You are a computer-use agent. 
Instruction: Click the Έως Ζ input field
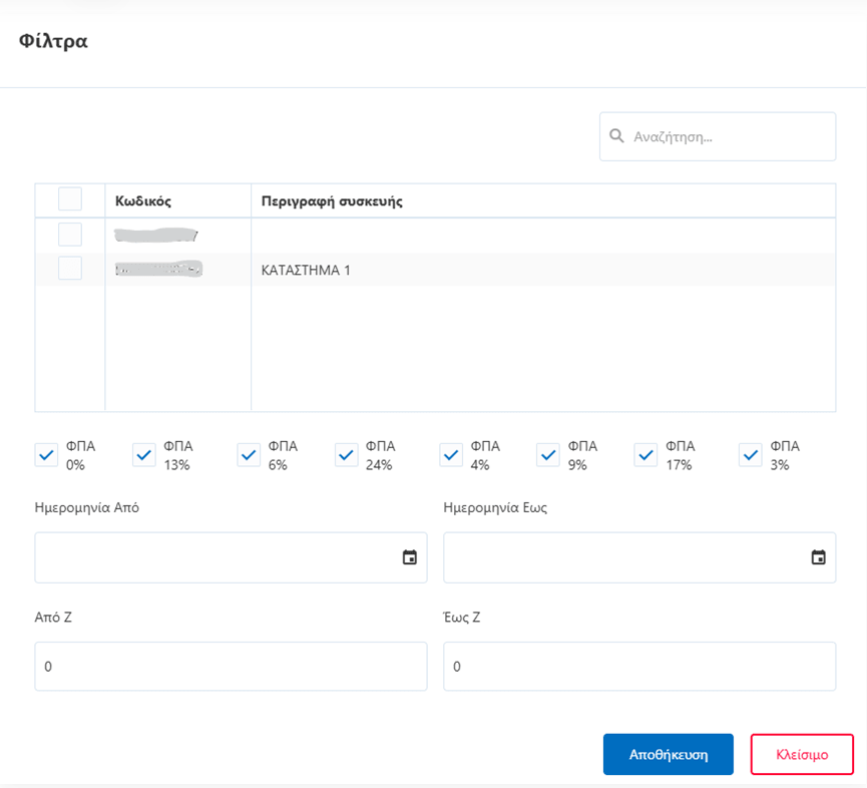point(639,666)
